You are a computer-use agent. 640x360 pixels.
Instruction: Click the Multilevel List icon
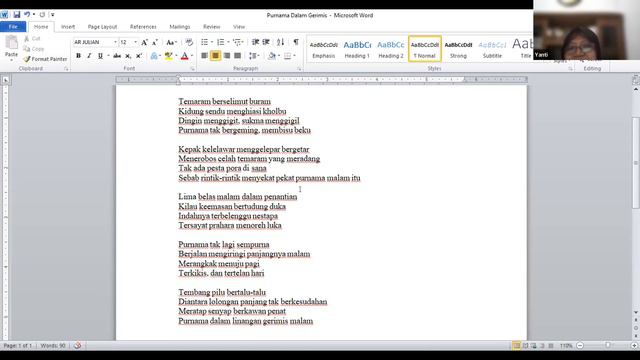tap(237, 42)
